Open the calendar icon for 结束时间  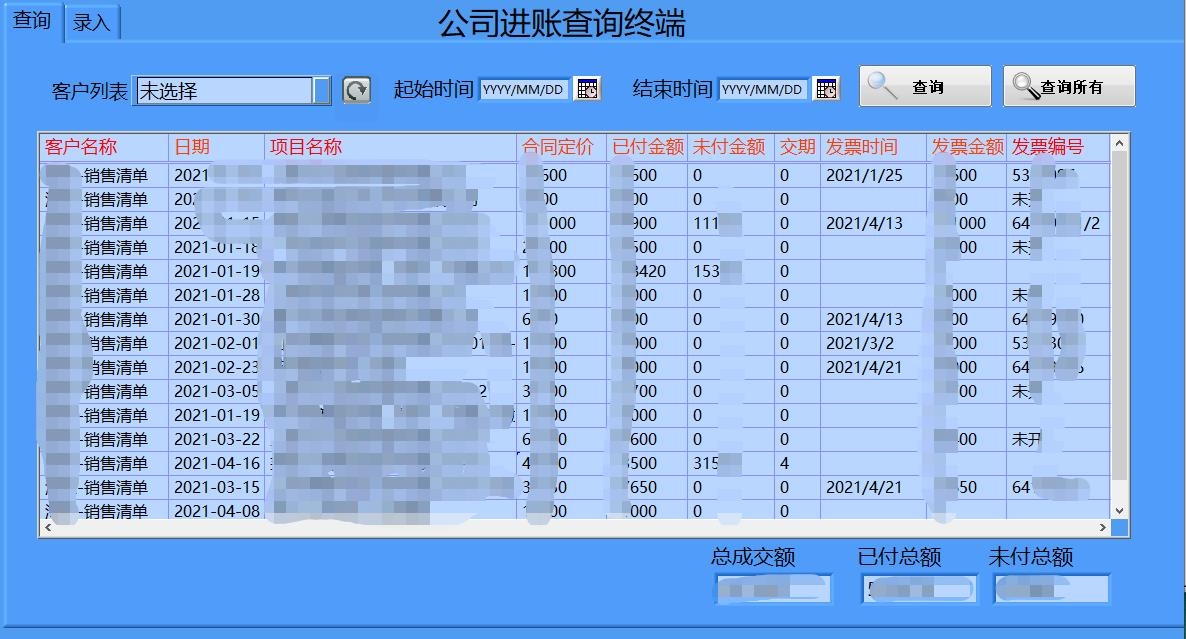[x=826, y=88]
